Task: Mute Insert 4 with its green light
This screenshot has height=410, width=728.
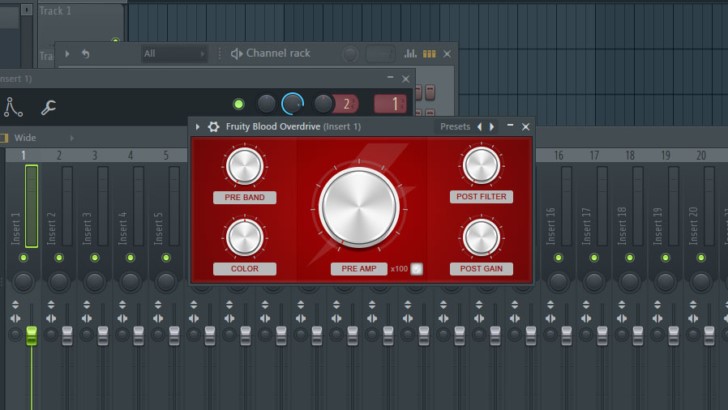Action: [130, 258]
